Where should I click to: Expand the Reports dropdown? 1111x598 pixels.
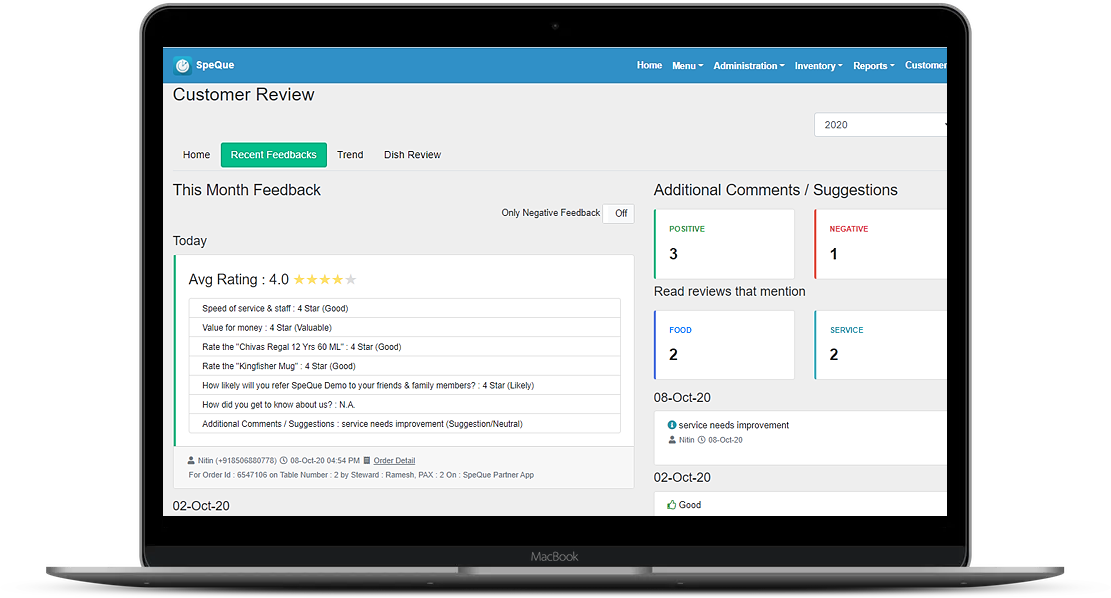(x=873, y=65)
